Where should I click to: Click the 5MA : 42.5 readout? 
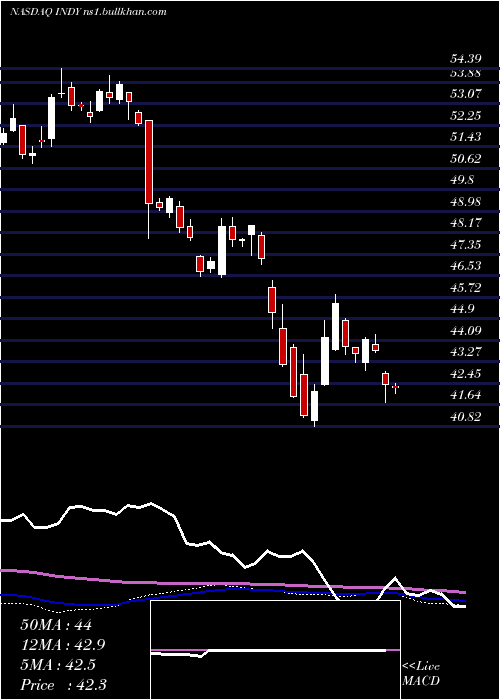59,665
